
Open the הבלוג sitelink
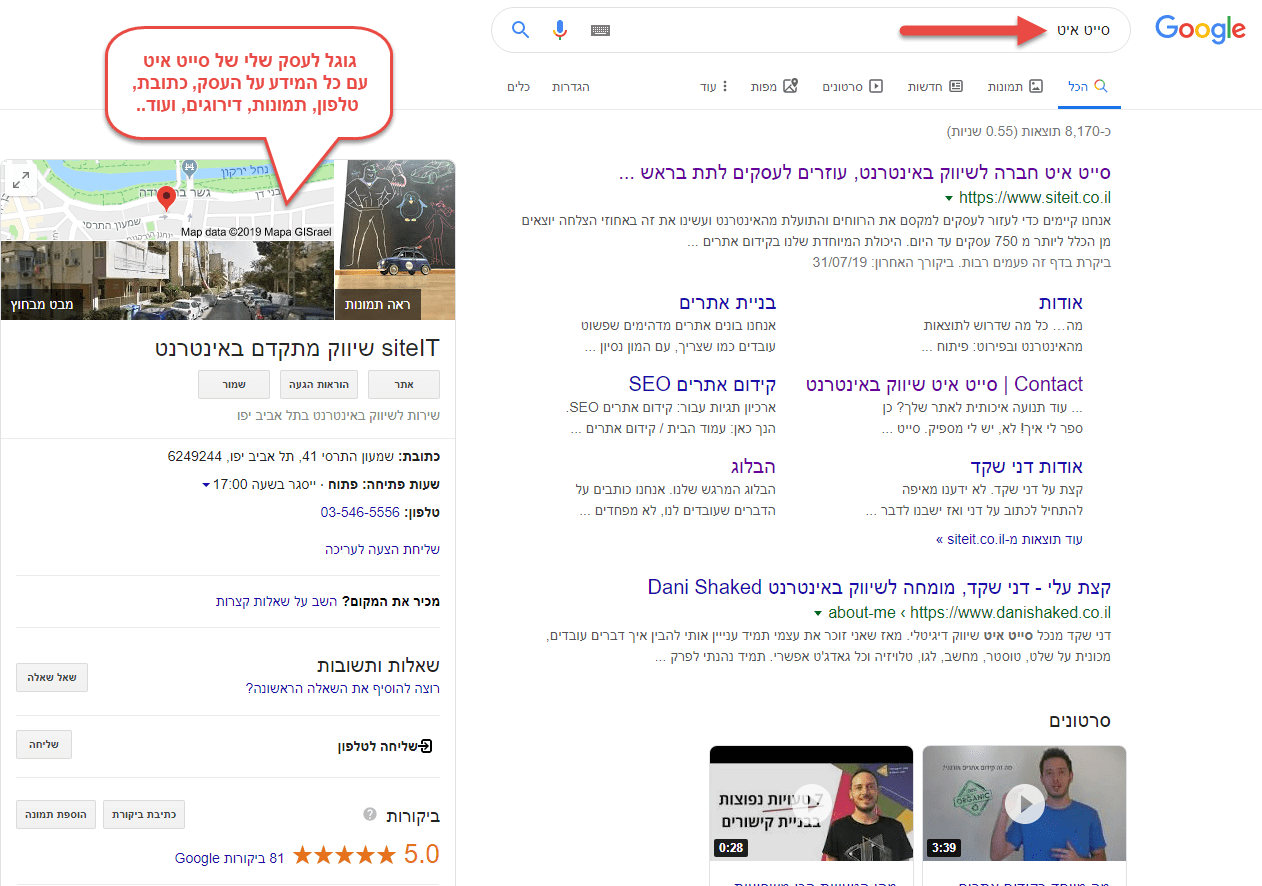(754, 466)
